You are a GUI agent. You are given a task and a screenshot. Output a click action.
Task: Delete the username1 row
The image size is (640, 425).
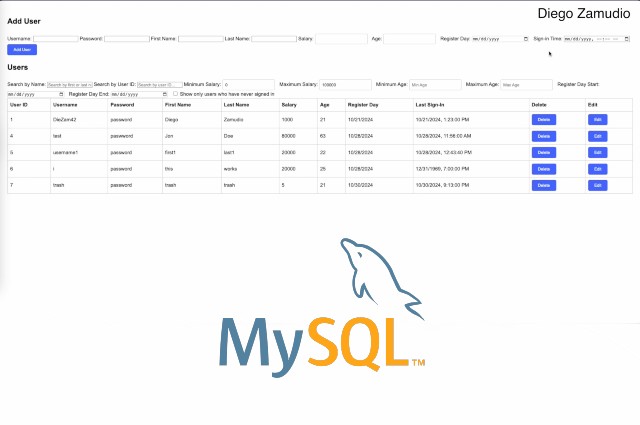click(x=544, y=152)
